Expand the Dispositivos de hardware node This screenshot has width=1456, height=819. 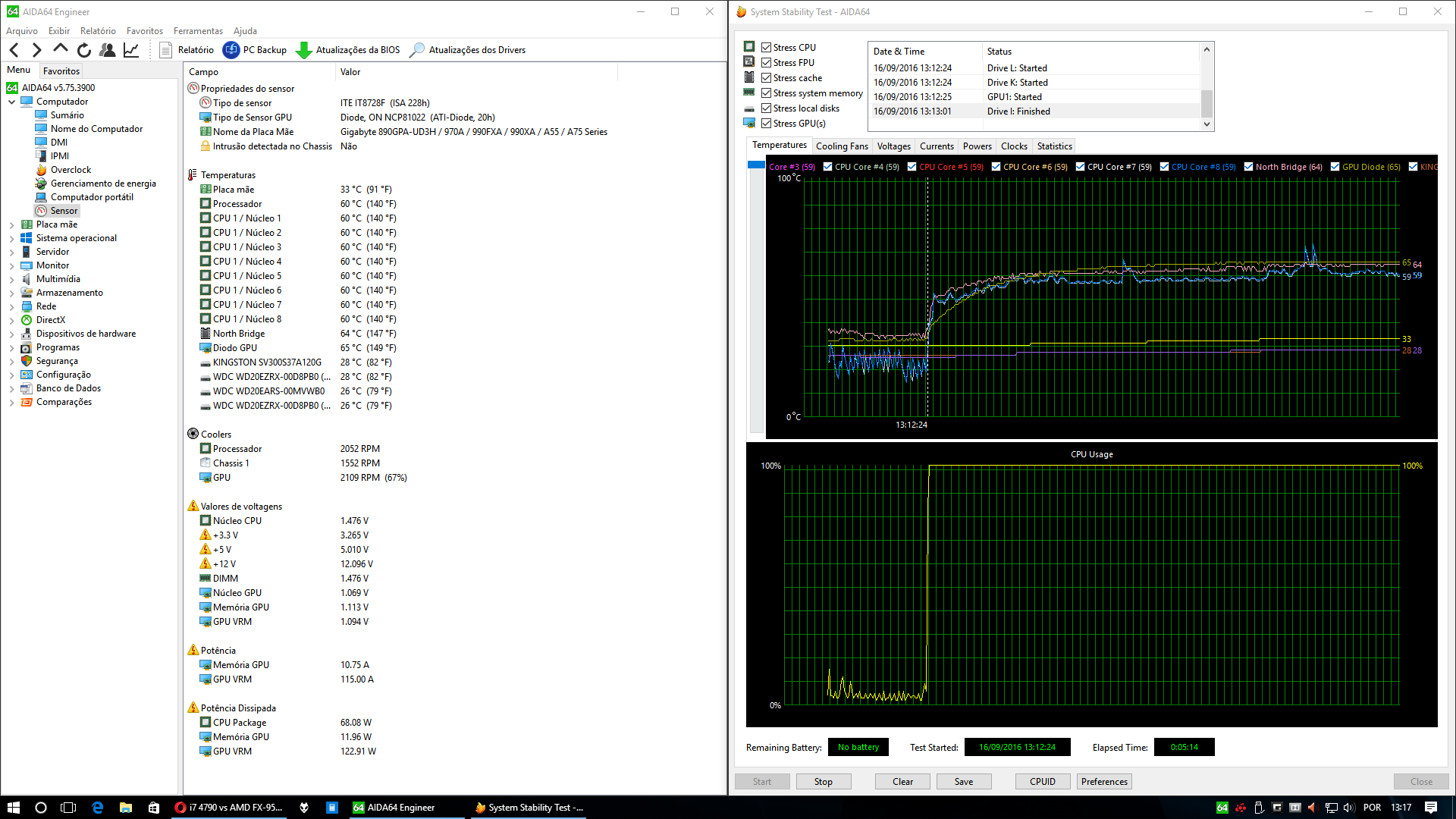tap(12, 334)
